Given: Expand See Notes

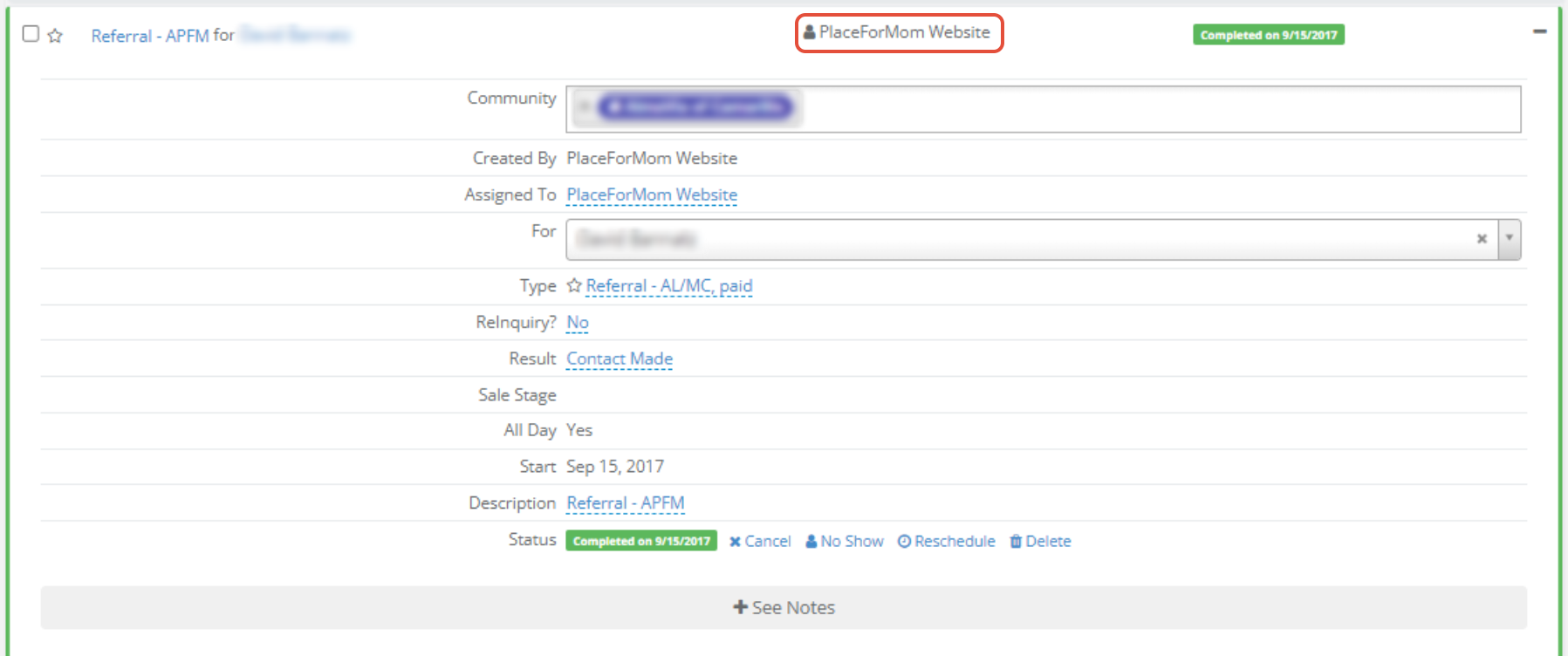Looking at the screenshot, I should click(784, 607).
